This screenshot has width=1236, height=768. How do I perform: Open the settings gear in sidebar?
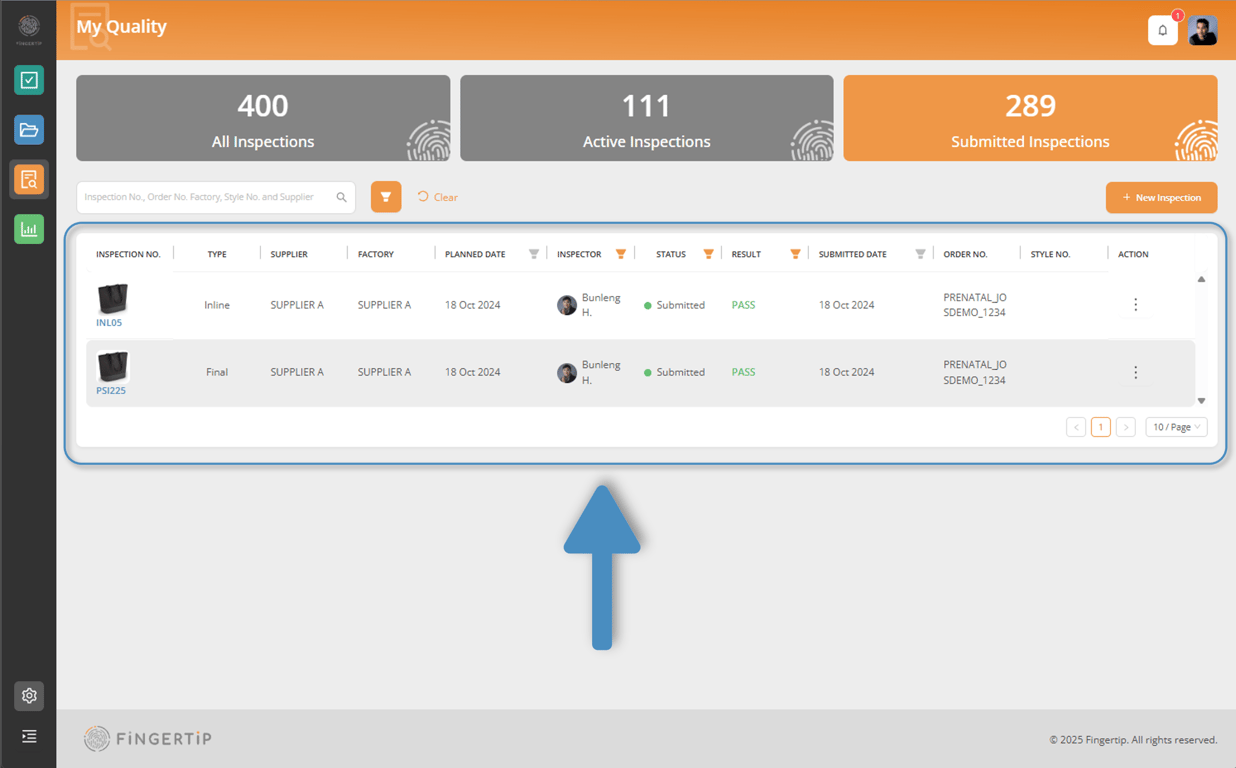click(x=29, y=696)
